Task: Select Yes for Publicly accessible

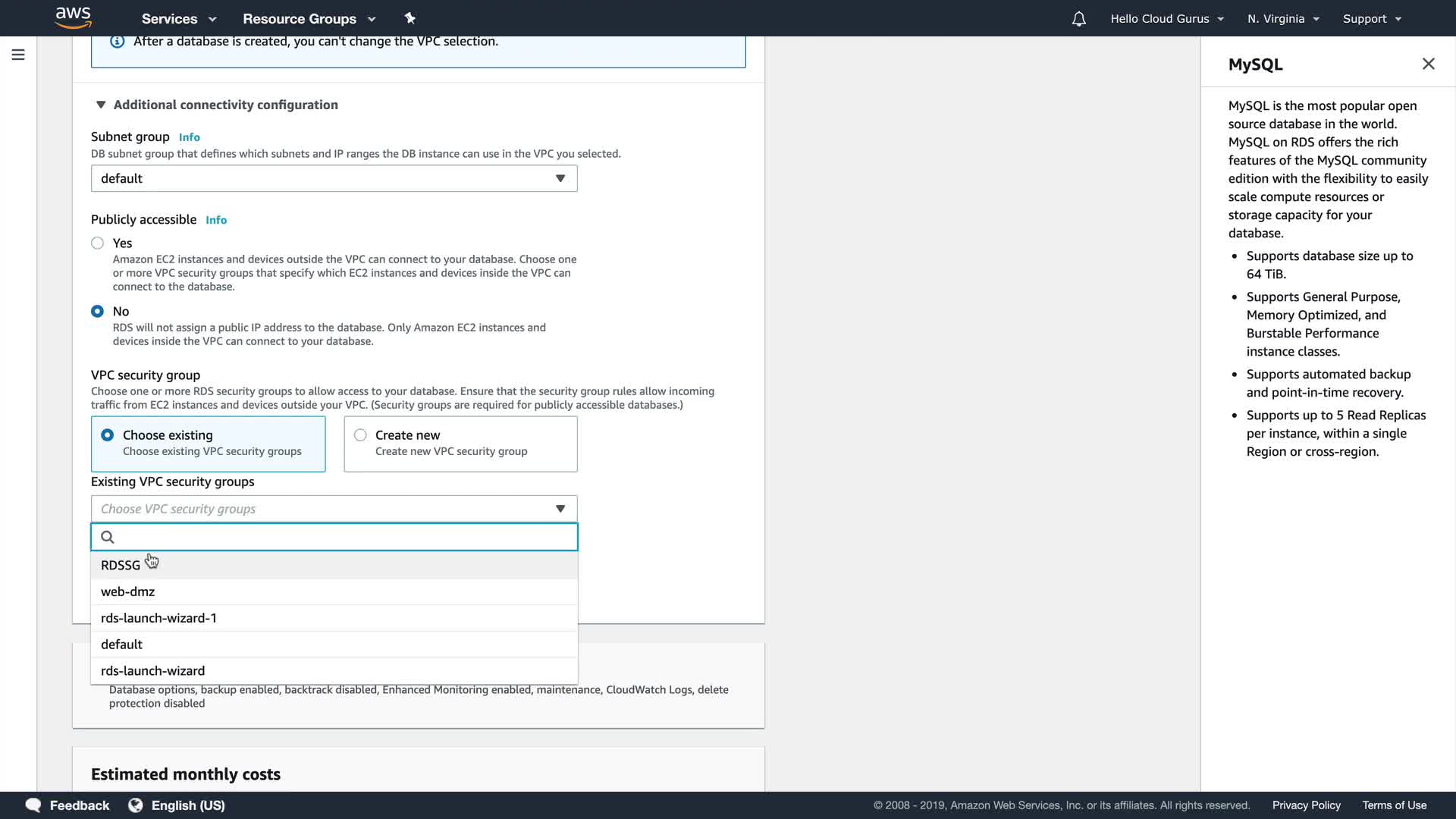Action: [98, 243]
